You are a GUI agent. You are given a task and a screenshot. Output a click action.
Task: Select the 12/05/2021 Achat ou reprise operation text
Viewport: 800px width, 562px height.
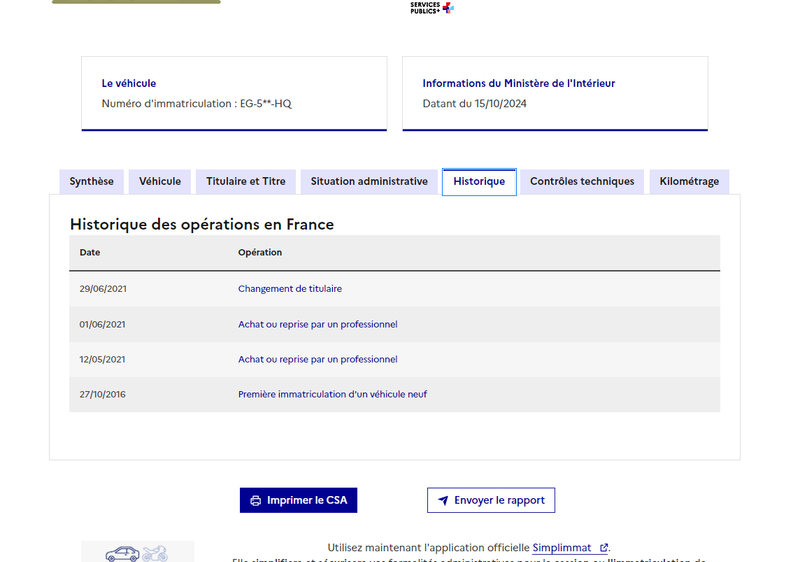coord(317,360)
